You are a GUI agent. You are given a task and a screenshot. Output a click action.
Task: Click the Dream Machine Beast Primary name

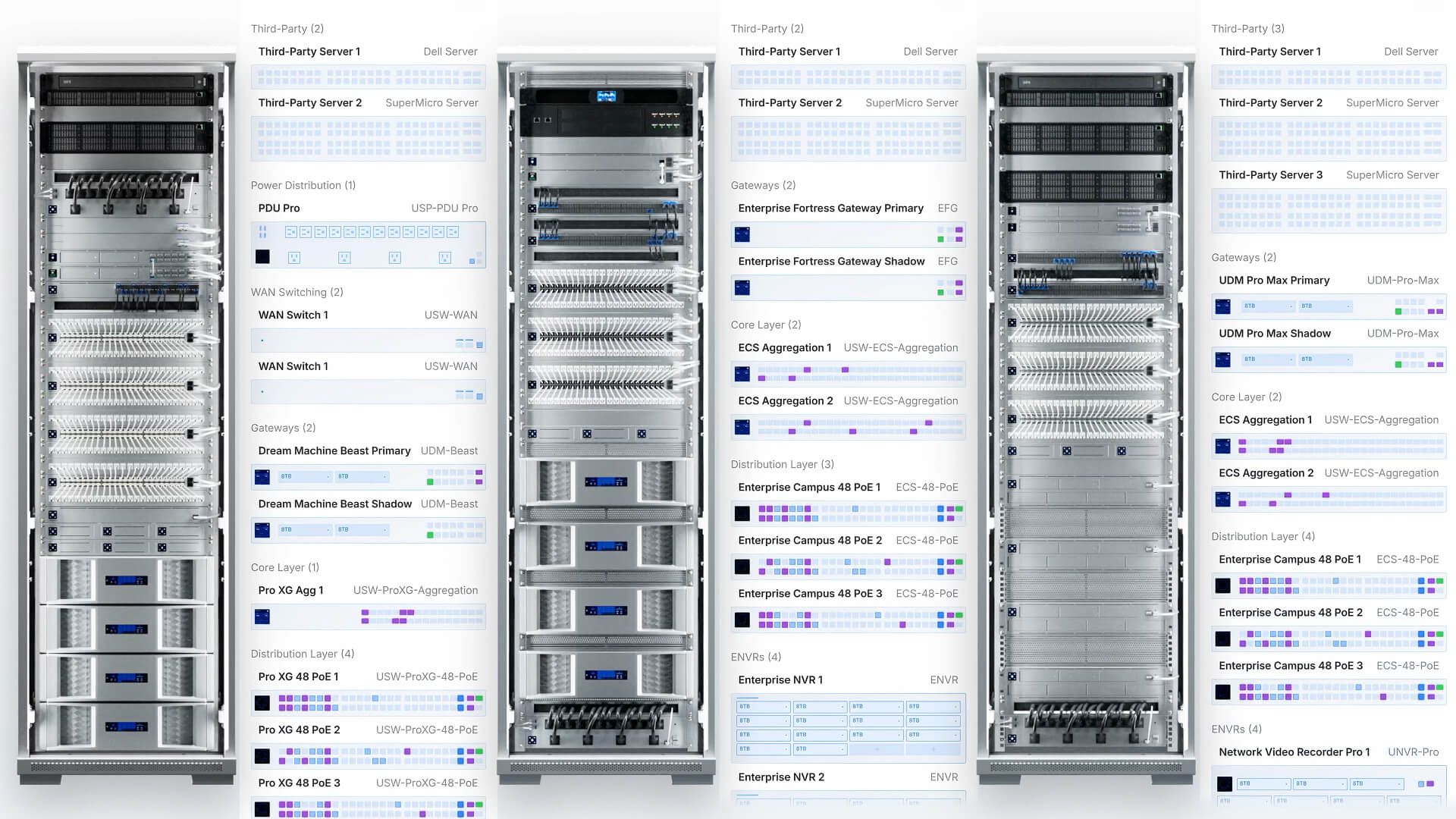pyautogui.click(x=334, y=450)
